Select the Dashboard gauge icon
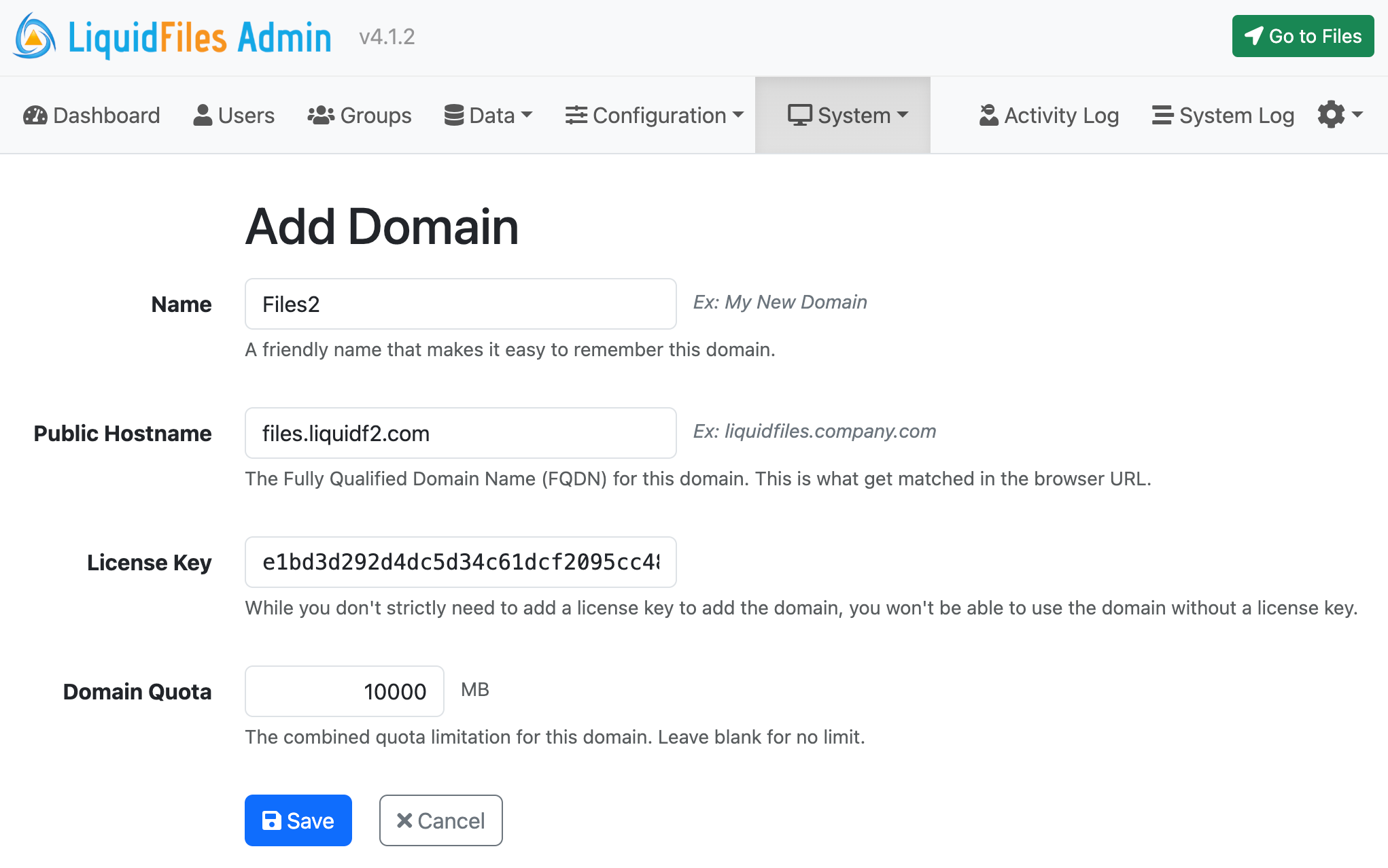This screenshot has height=868, width=1388. [34, 115]
